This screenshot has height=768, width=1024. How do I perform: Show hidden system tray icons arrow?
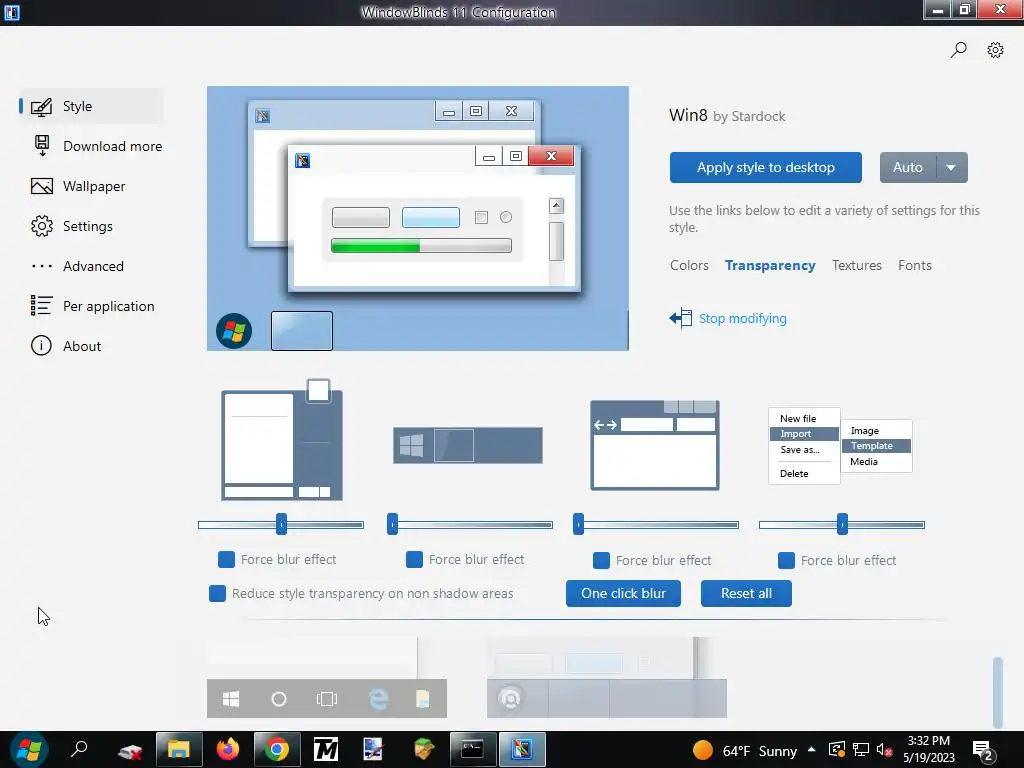[812, 750]
